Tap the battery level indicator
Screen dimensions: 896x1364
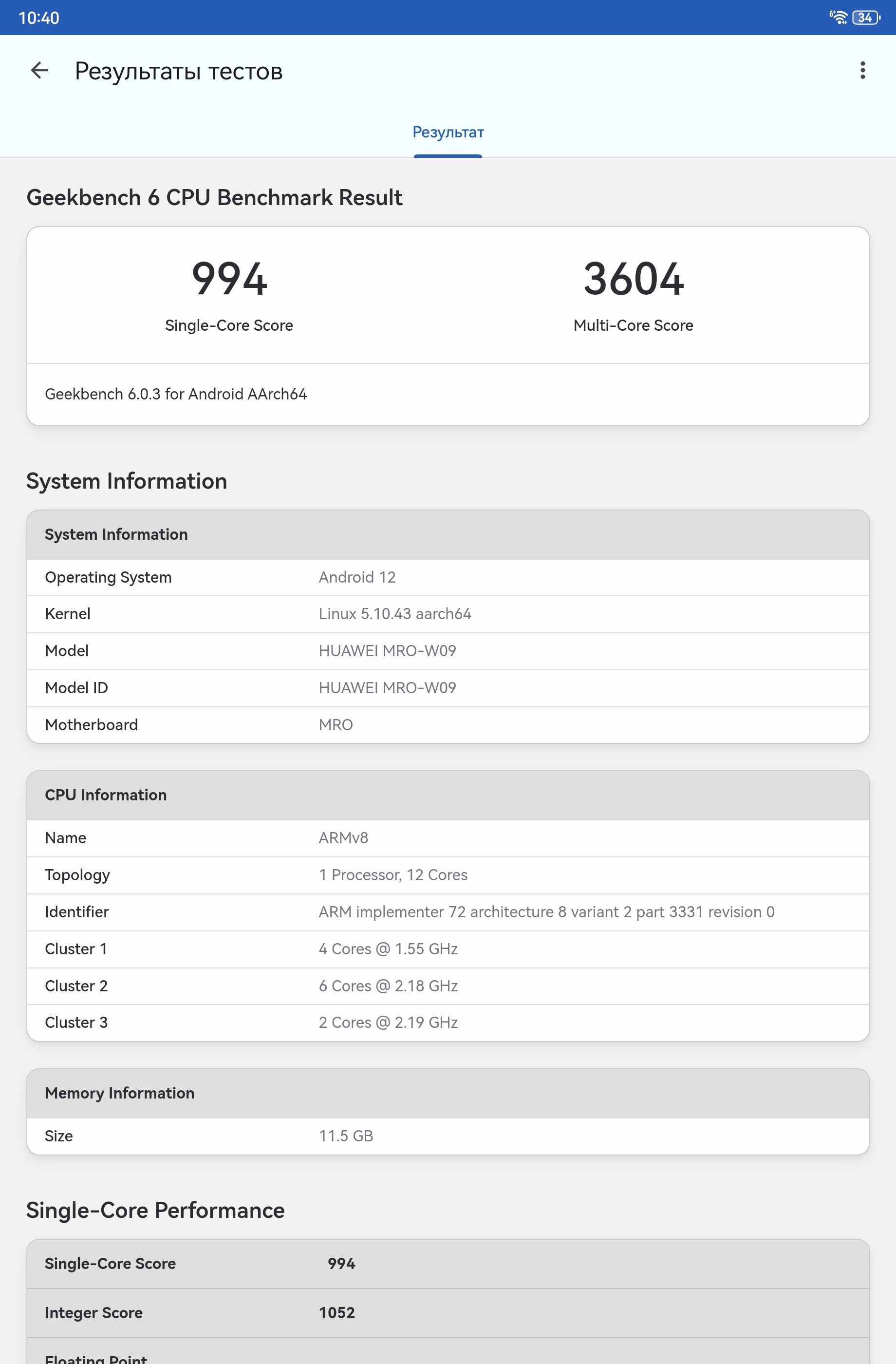click(x=866, y=18)
